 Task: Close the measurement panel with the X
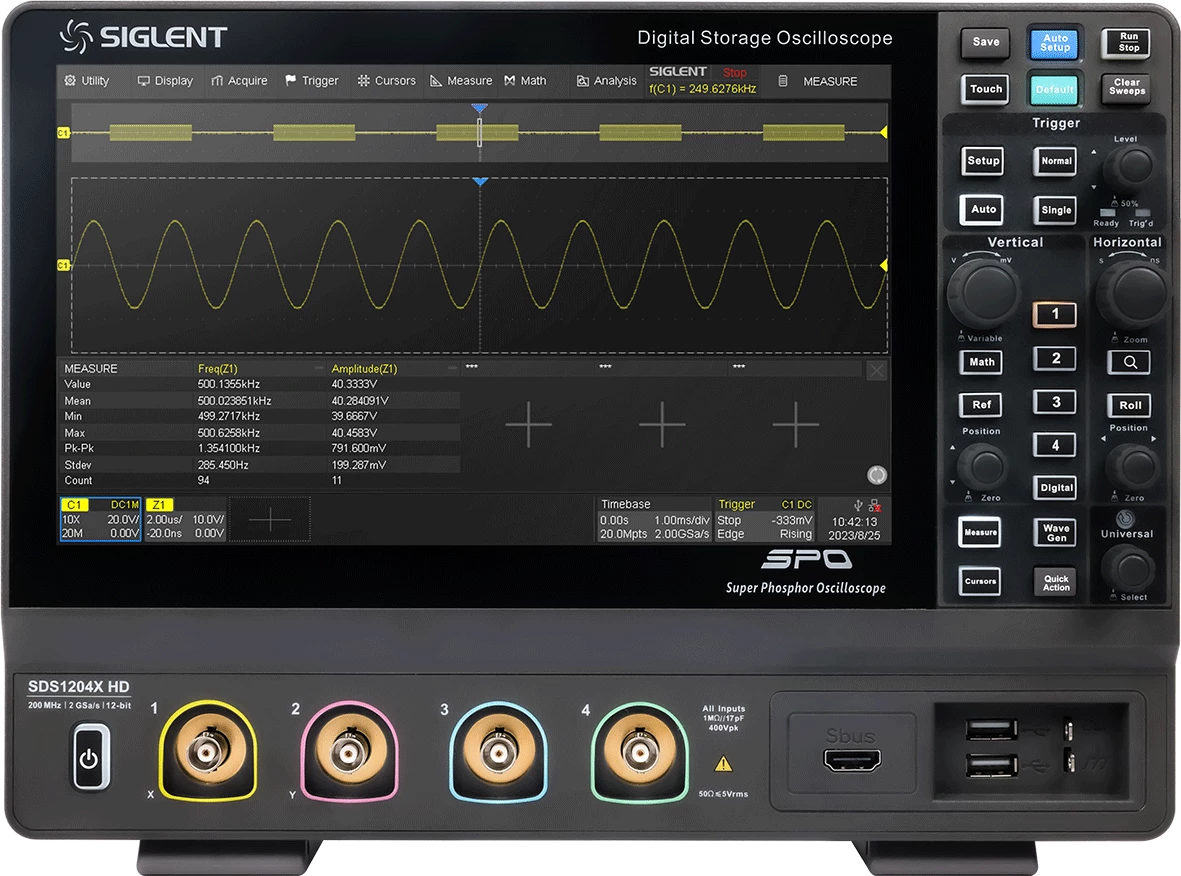[x=876, y=371]
